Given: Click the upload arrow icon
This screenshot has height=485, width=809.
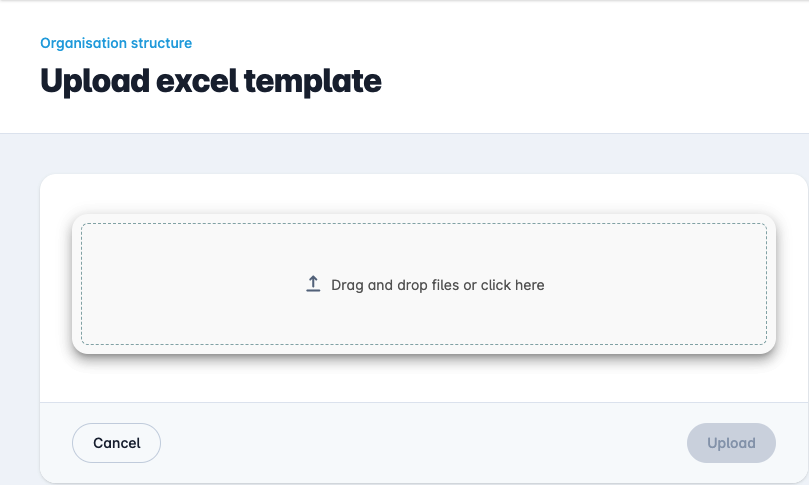Looking at the screenshot, I should [x=313, y=284].
